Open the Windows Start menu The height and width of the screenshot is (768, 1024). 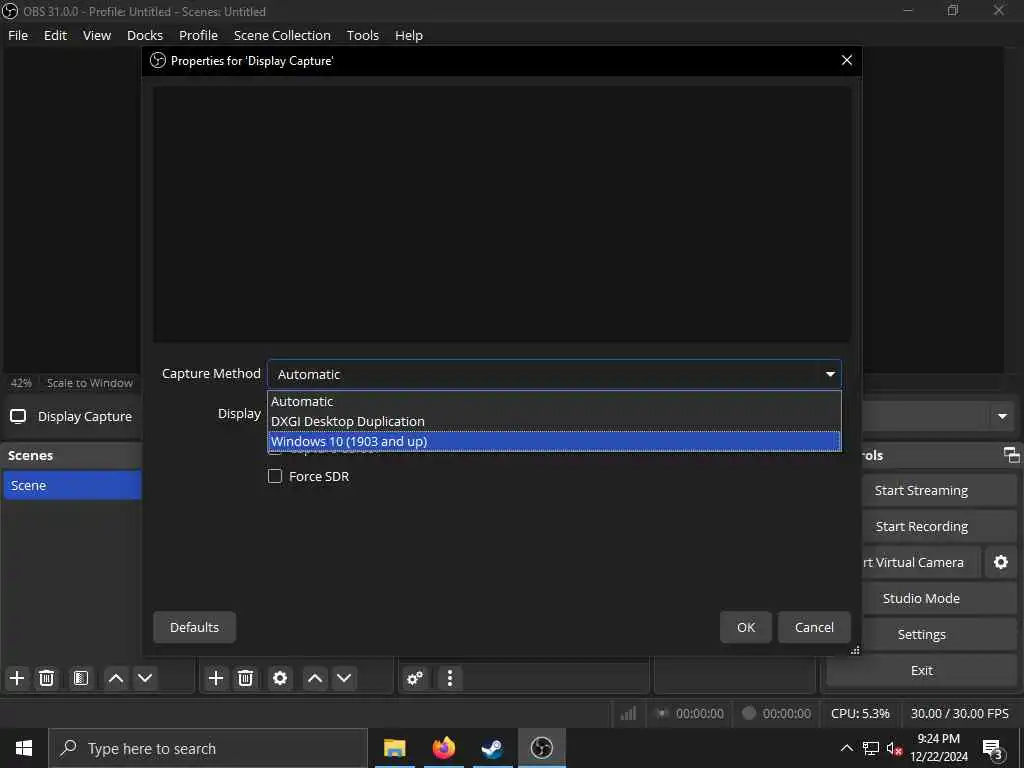(x=24, y=748)
